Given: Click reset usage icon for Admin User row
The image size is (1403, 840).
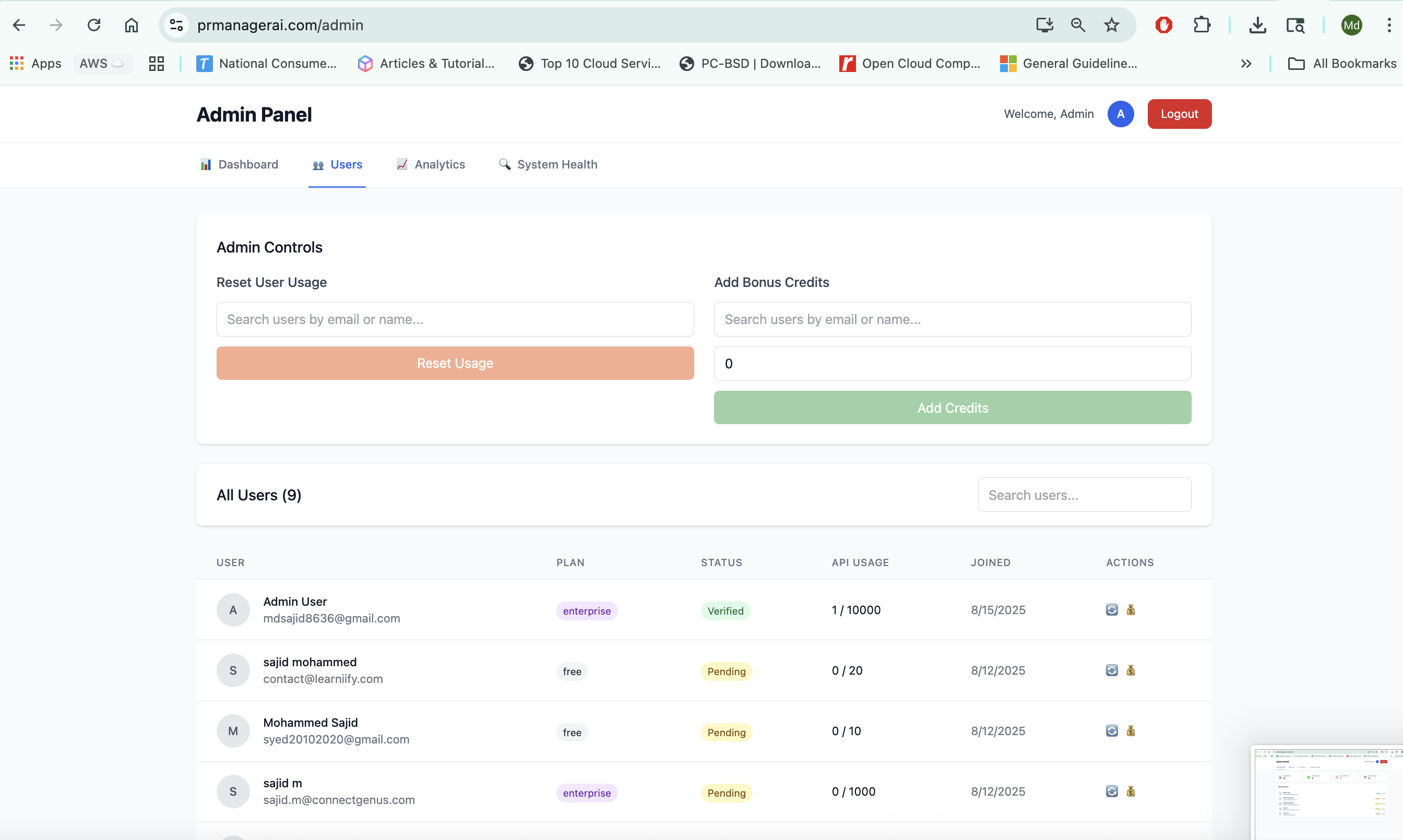Looking at the screenshot, I should tap(1111, 609).
